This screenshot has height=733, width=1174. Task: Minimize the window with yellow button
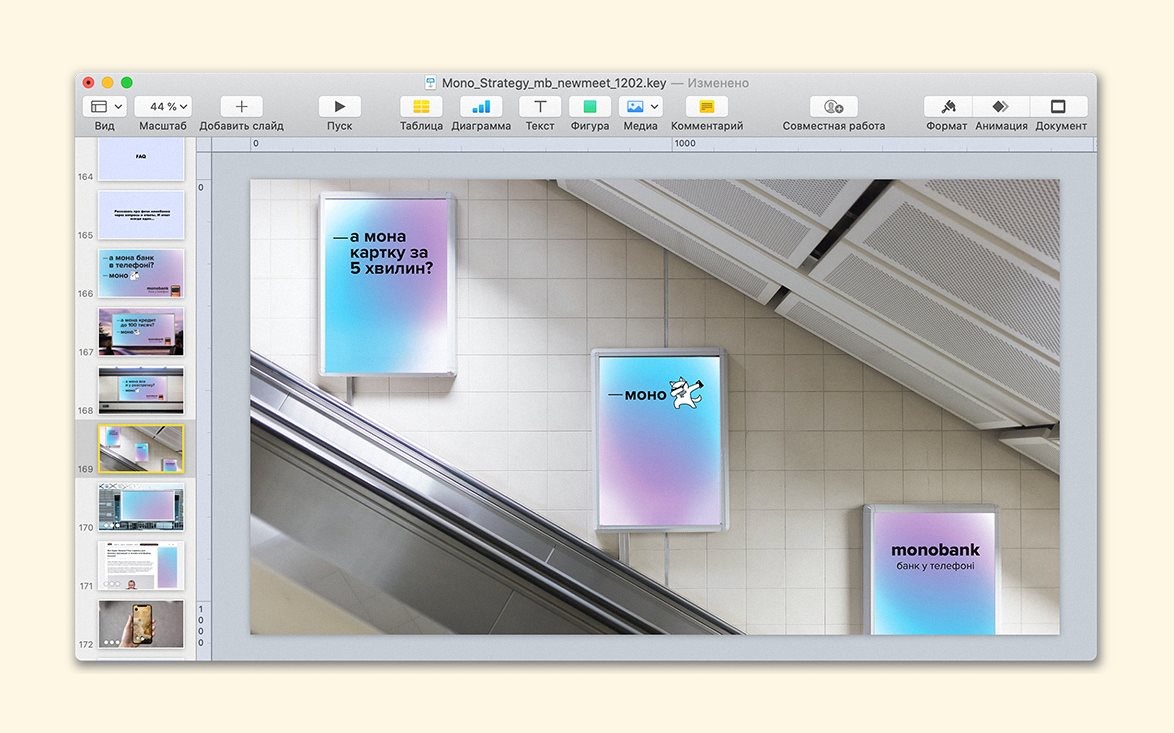click(x=107, y=82)
